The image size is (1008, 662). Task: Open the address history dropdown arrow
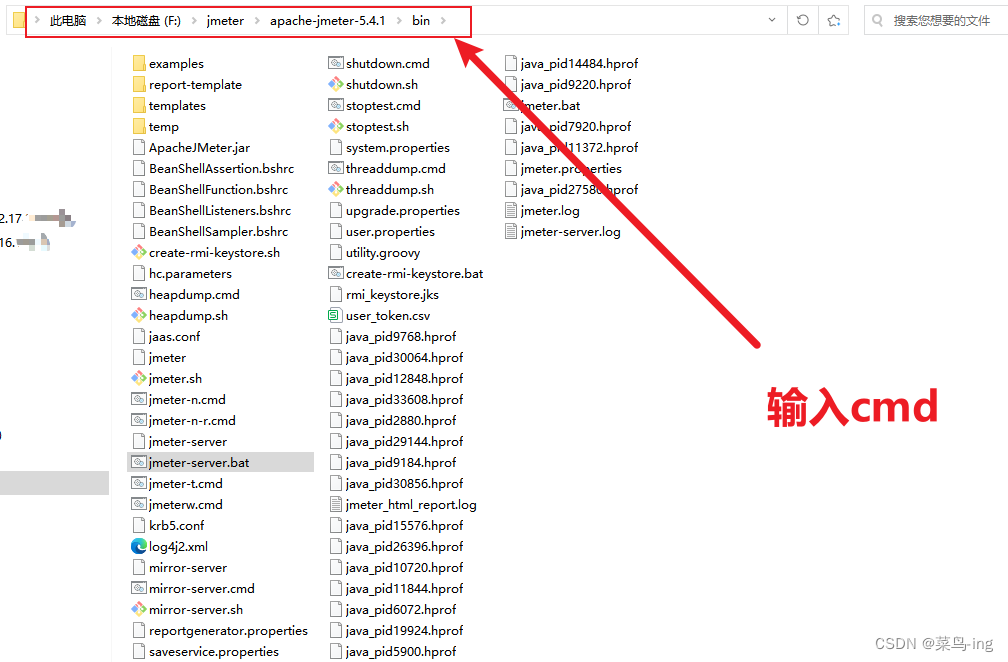(771, 21)
